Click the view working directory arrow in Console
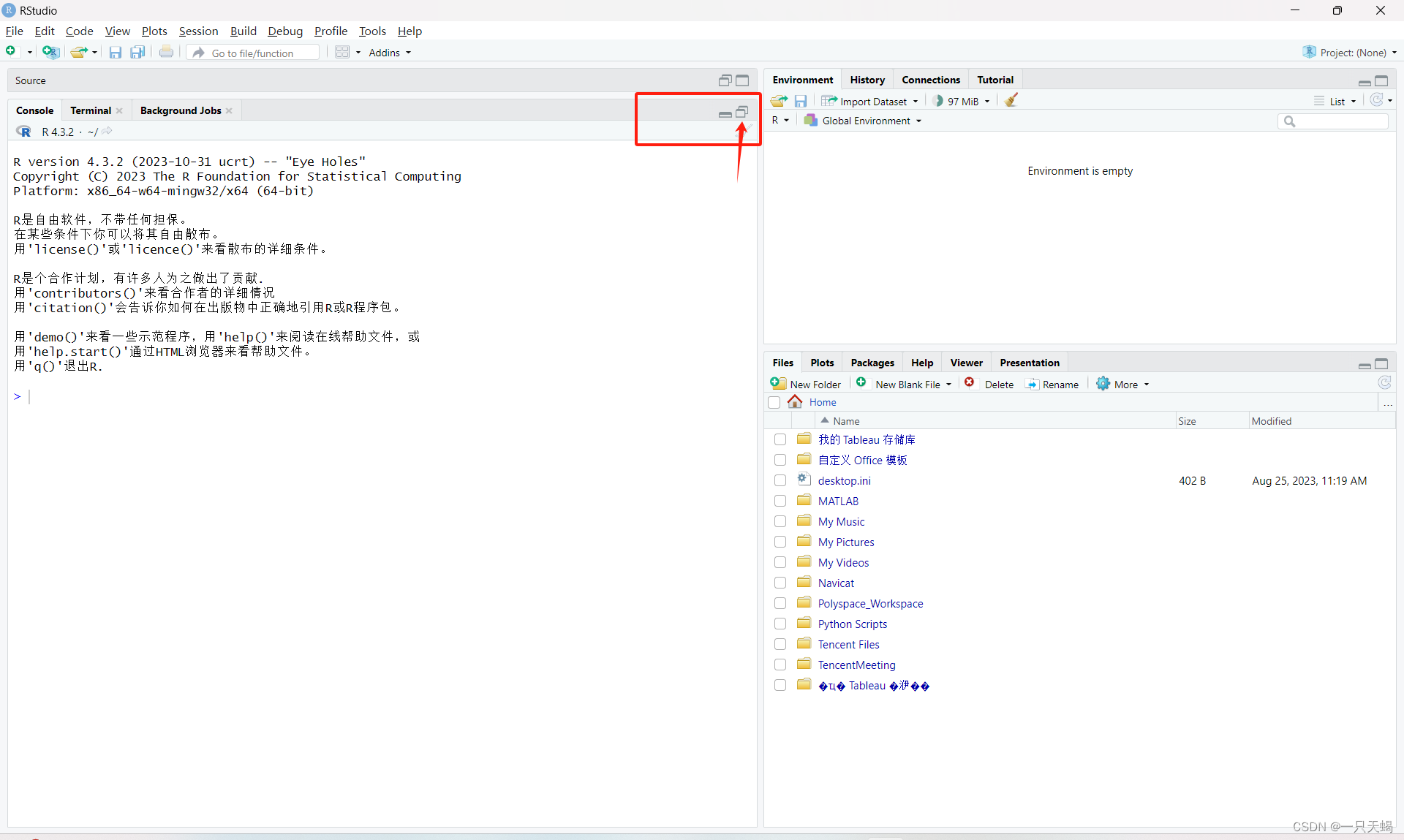This screenshot has width=1404, height=840. point(107,131)
